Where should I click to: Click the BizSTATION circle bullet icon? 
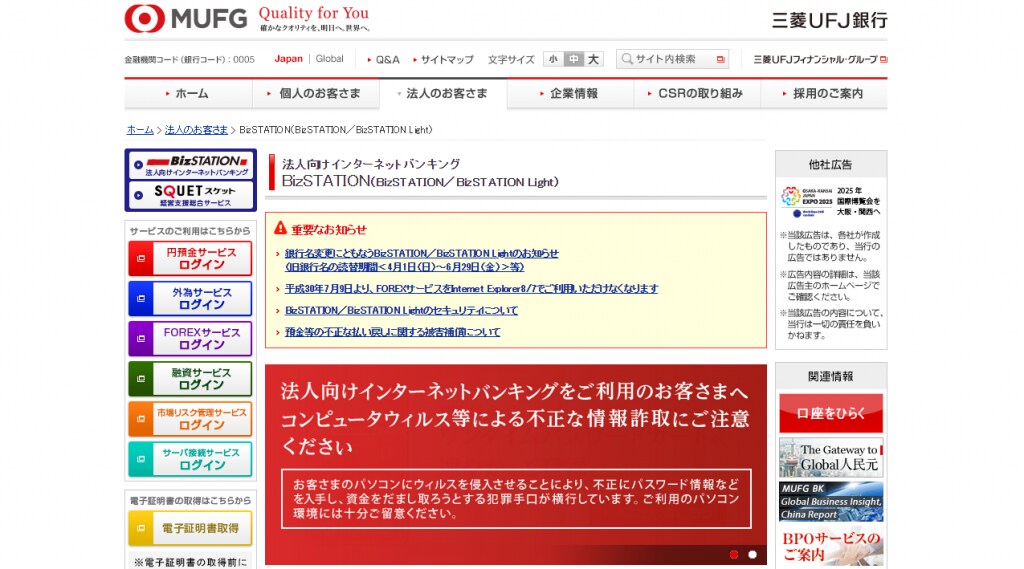(138, 165)
